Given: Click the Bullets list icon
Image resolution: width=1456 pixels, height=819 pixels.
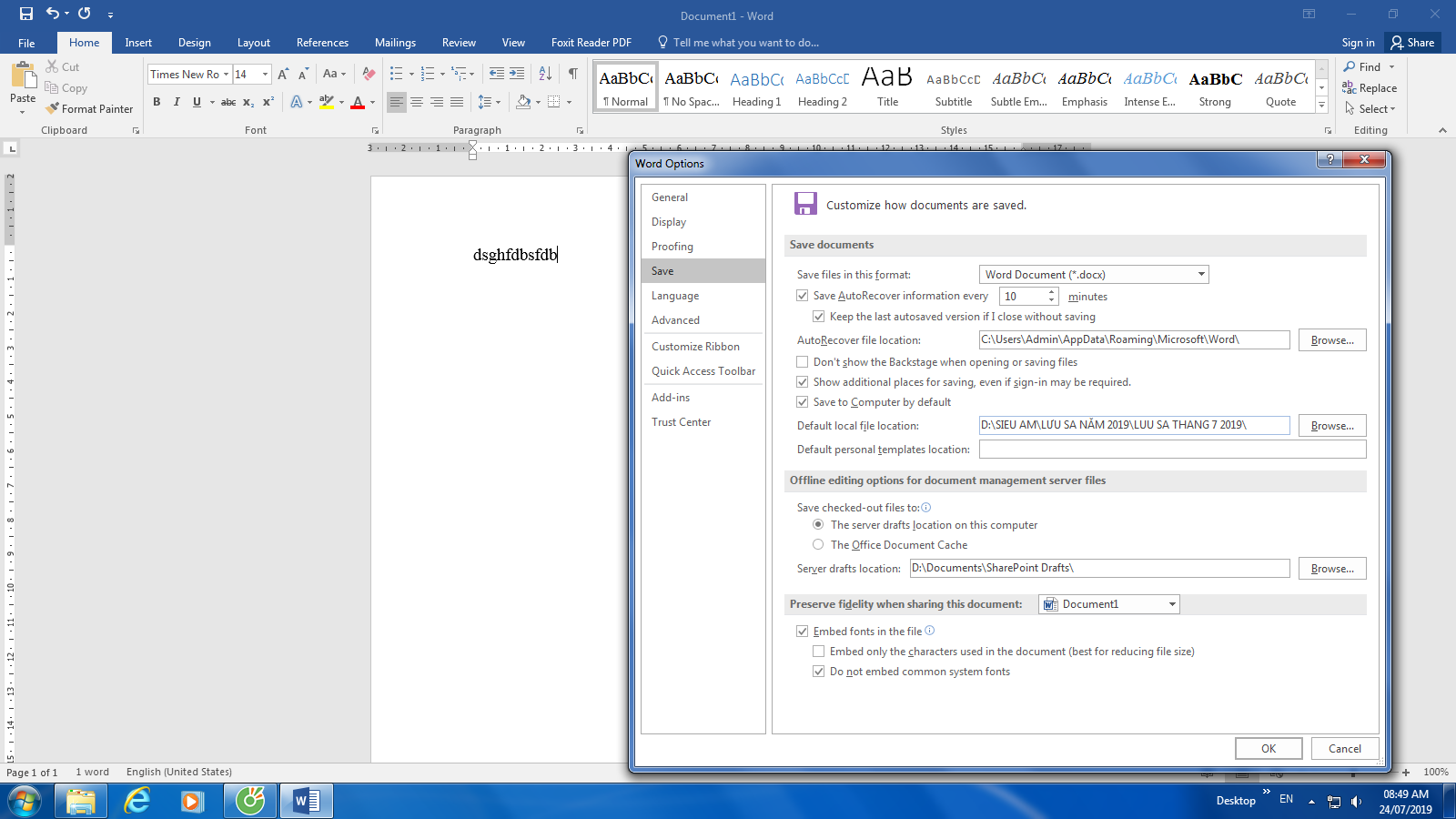Looking at the screenshot, I should [396, 74].
